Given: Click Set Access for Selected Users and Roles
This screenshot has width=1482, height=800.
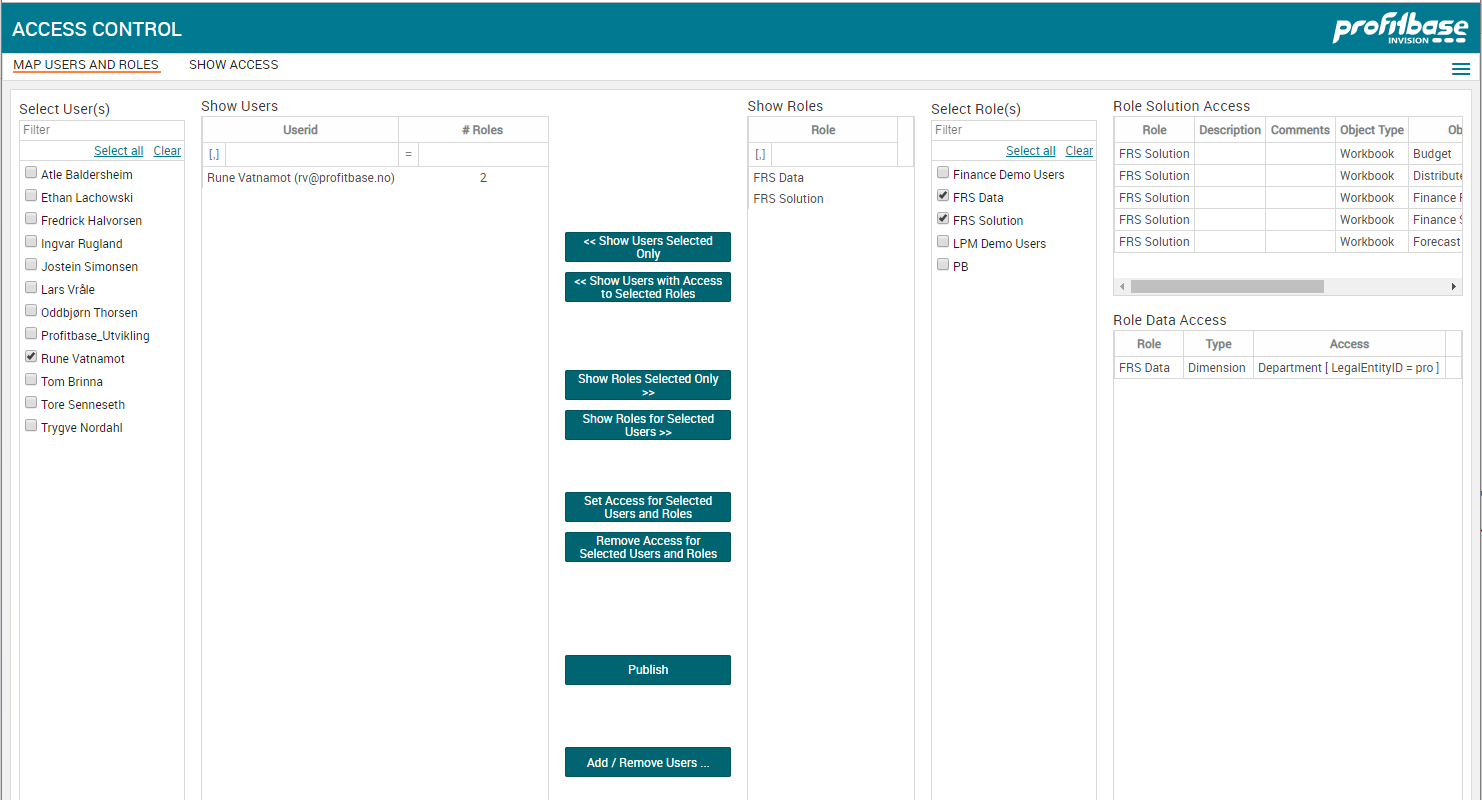Looking at the screenshot, I should click(x=648, y=507).
